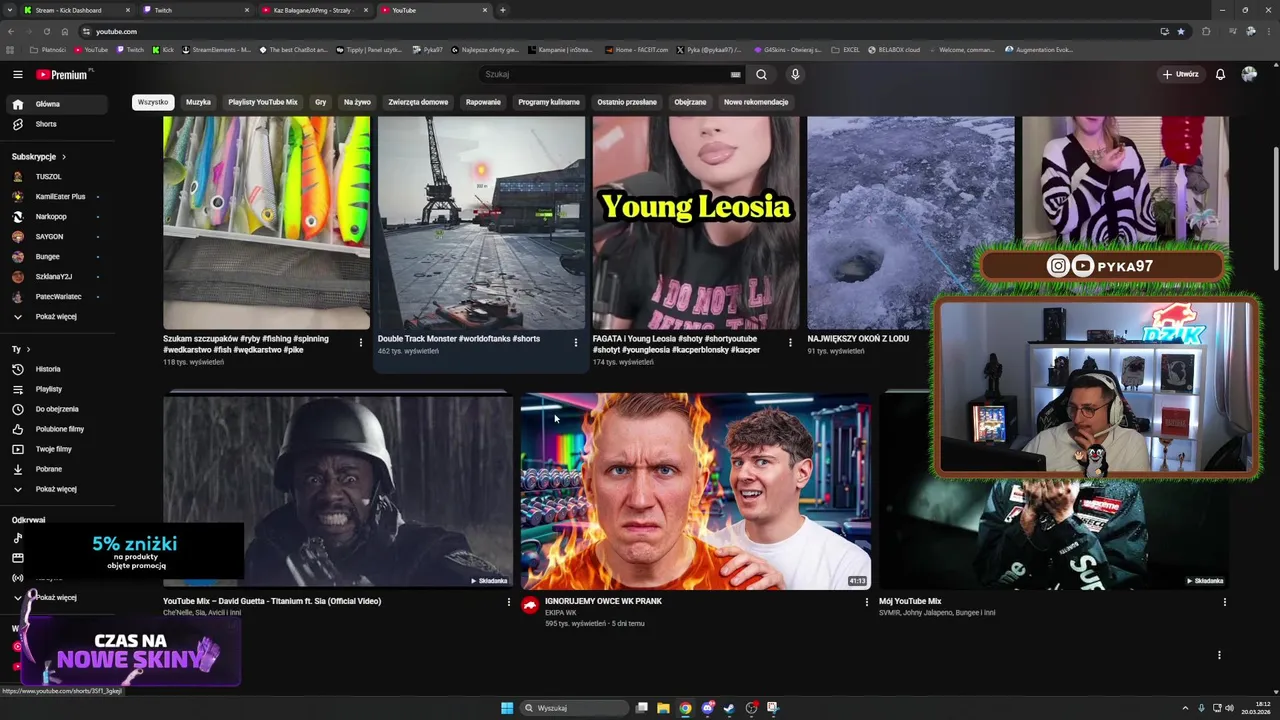Select the Nowe rekomendacje chip
1280x720 pixels.
point(756,102)
